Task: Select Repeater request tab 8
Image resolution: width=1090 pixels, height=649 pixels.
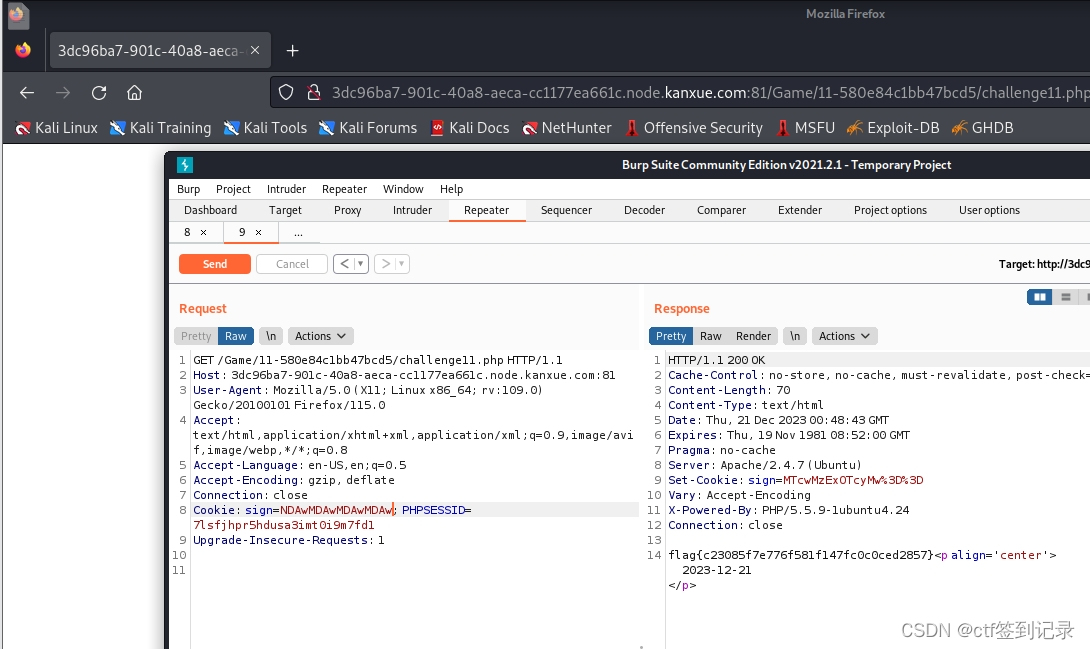Action: (187, 232)
